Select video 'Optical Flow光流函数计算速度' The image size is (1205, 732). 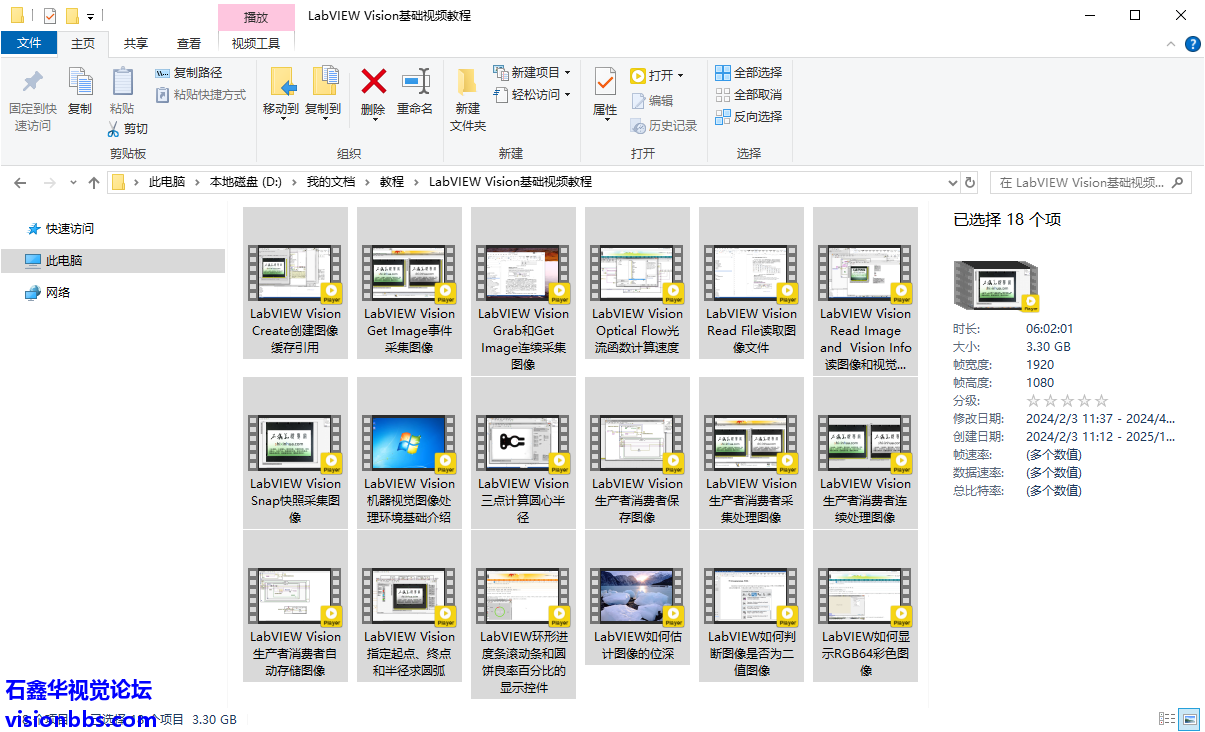pos(637,283)
